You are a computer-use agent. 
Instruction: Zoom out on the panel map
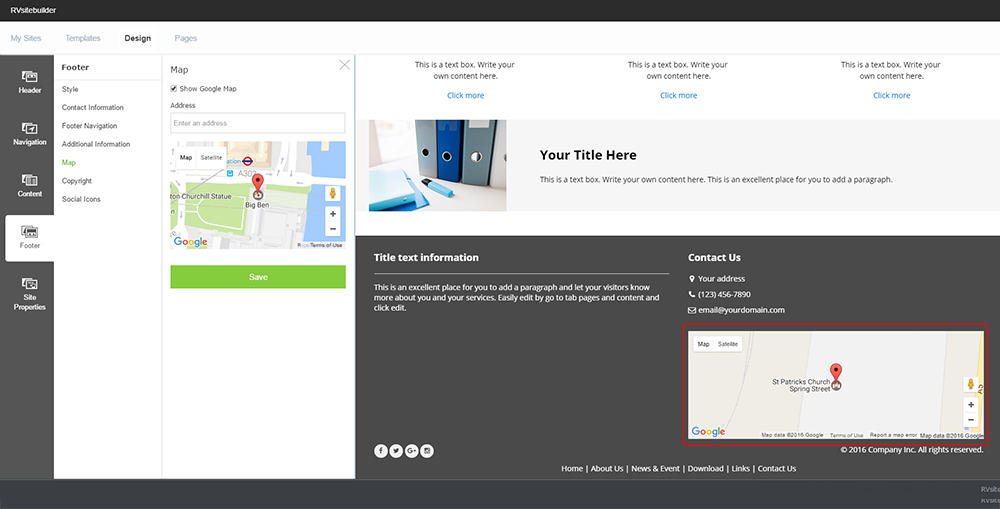333,229
